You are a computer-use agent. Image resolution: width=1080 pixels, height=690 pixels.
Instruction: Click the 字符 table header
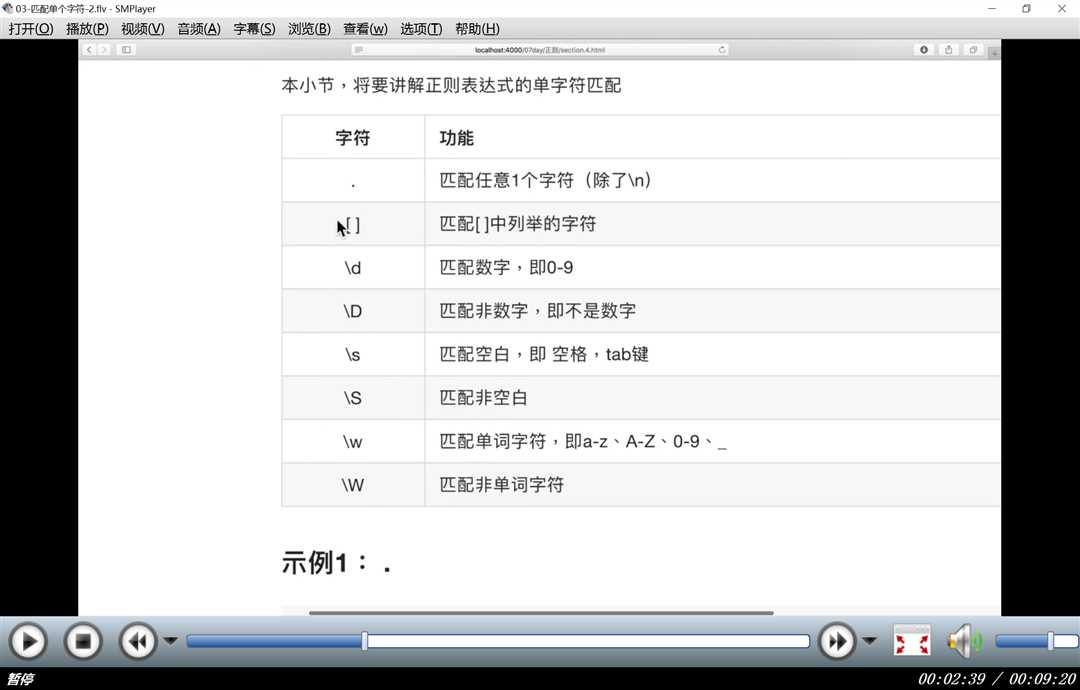coord(353,138)
